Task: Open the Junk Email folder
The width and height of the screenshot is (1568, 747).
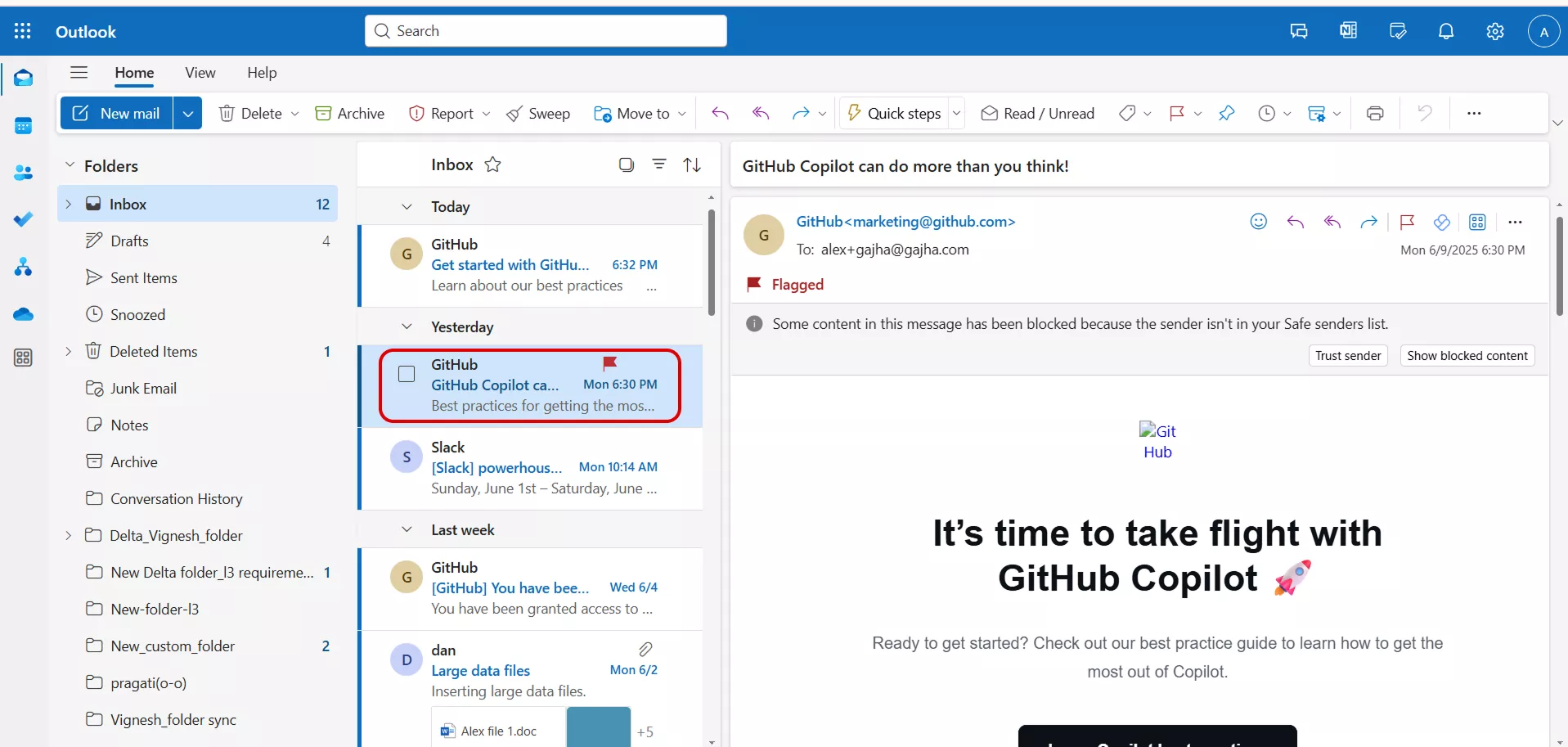Action: point(197,388)
